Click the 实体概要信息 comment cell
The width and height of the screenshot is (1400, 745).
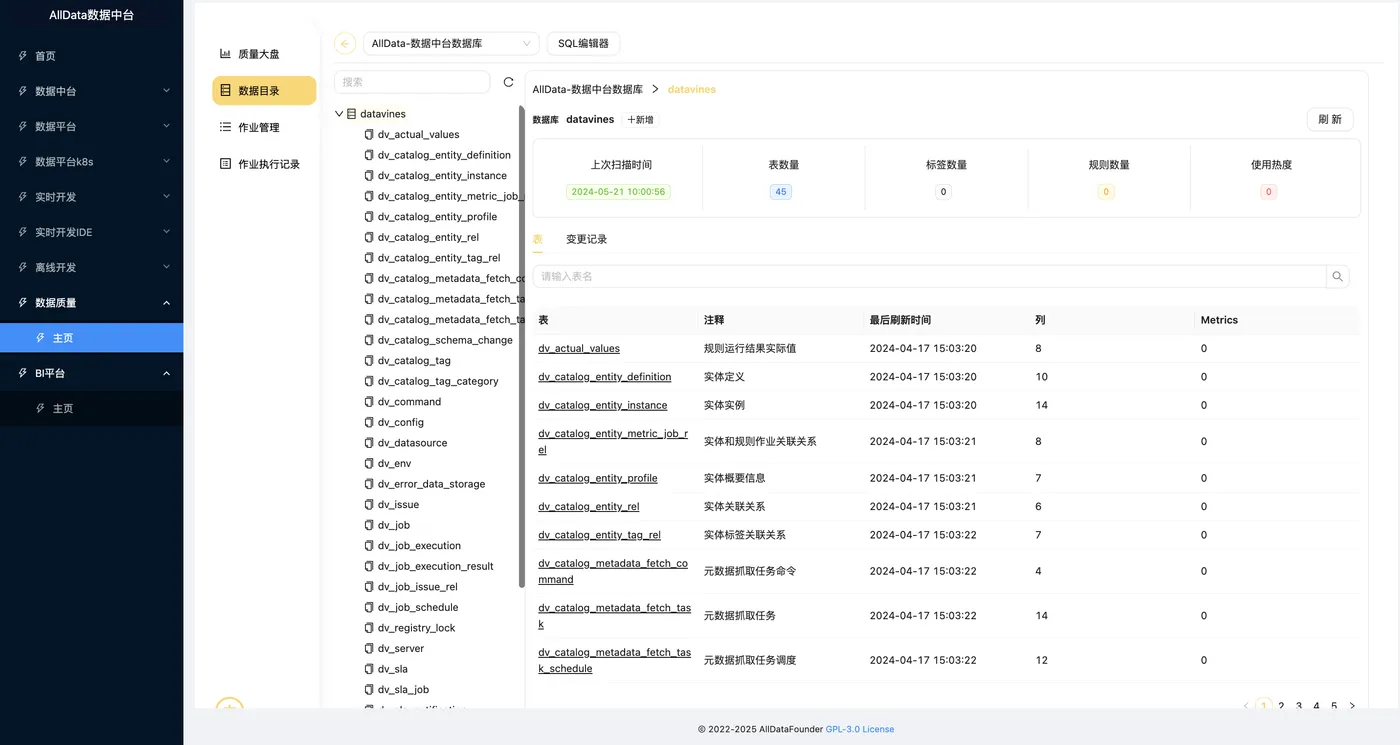[x=735, y=478]
